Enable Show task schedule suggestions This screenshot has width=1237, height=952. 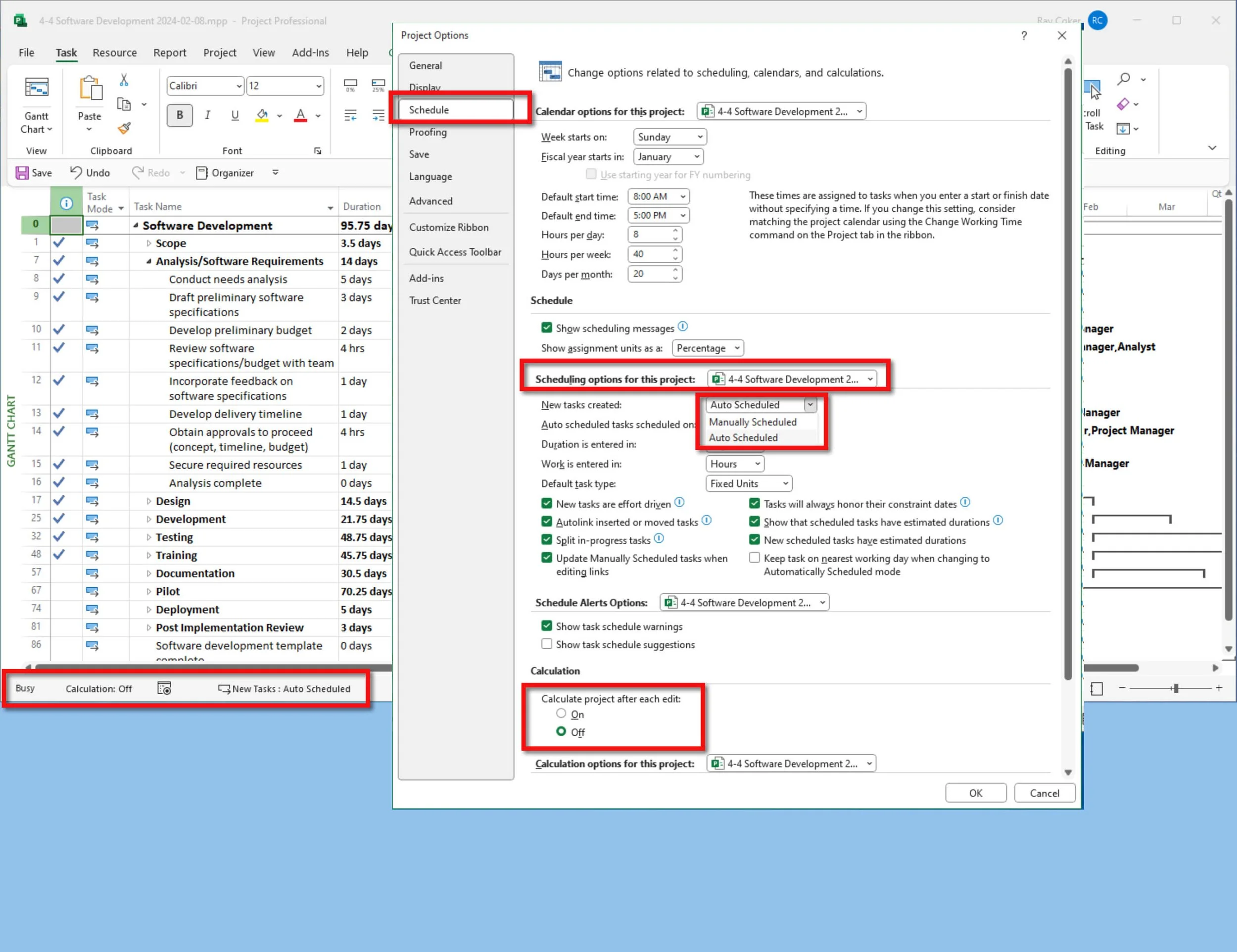click(x=547, y=643)
